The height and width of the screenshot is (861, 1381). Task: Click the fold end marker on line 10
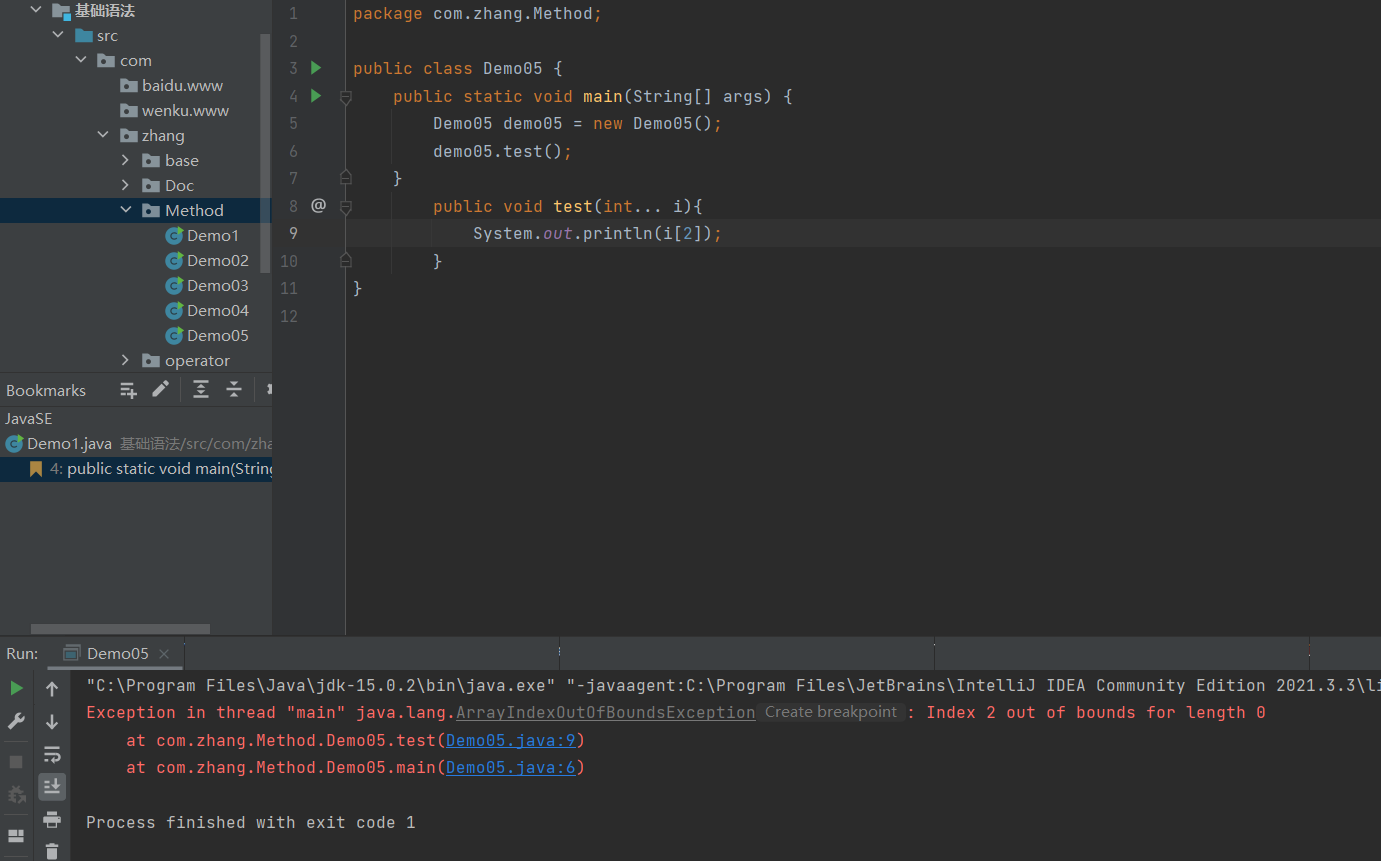click(346, 260)
